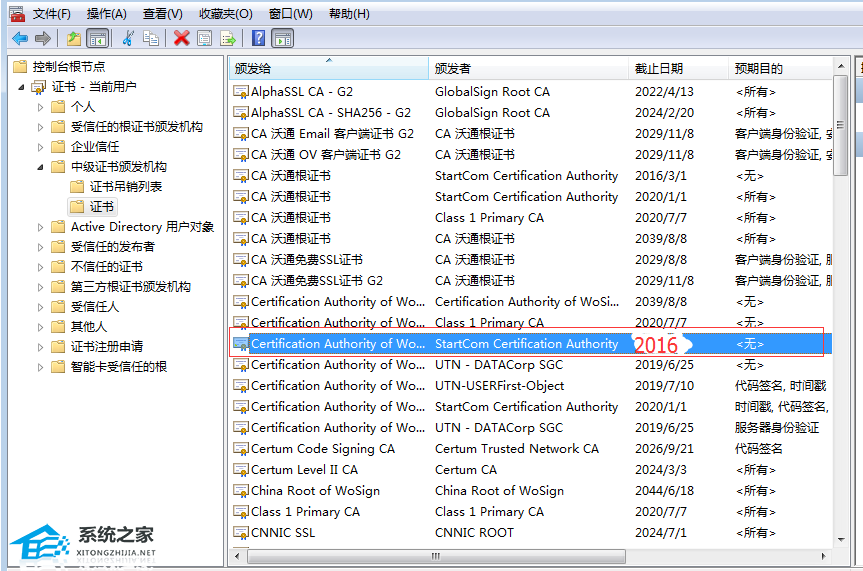Viewport: 863px width, 571px height.
Task: Collapse the 证书 - 当前用户 root node
Action: [21, 87]
